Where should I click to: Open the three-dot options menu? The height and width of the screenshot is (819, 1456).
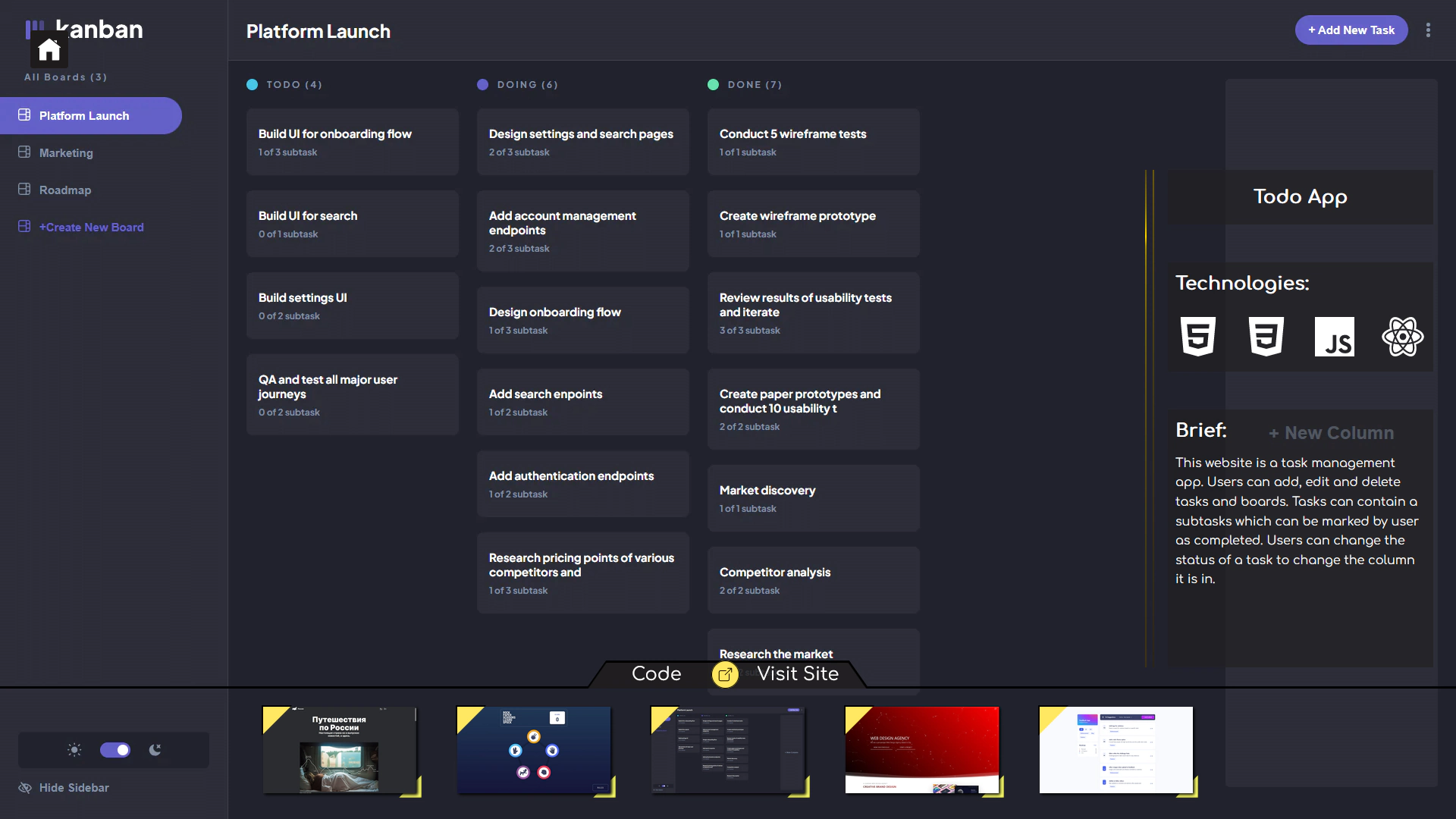pyautogui.click(x=1428, y=30)
